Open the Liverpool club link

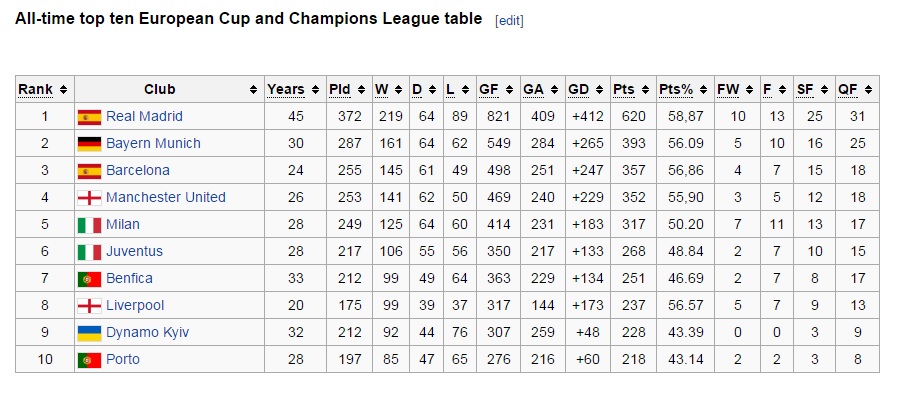(135, 306)
